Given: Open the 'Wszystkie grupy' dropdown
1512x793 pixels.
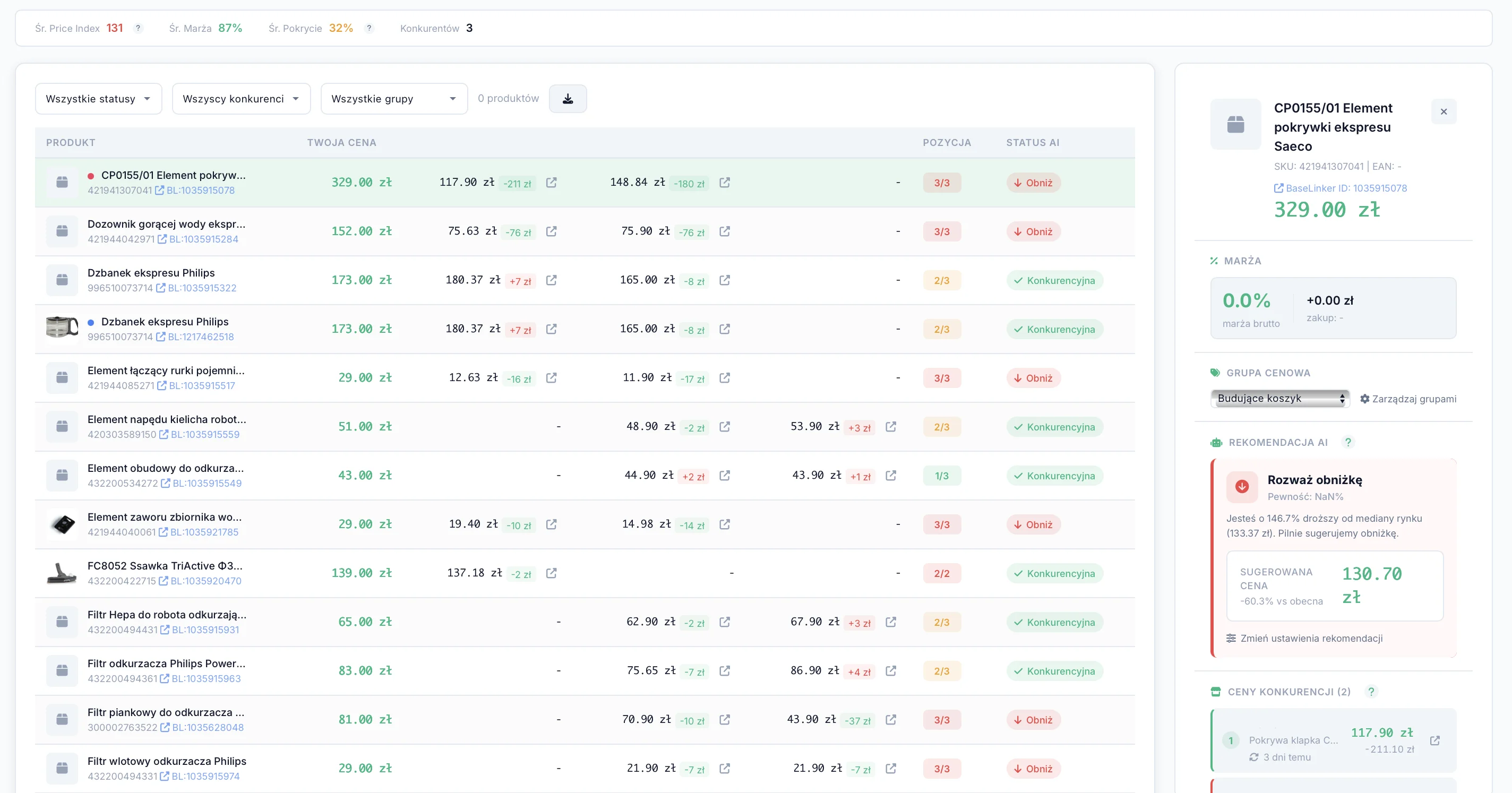Looking at the screenshot, I should (x=393, y=98).
